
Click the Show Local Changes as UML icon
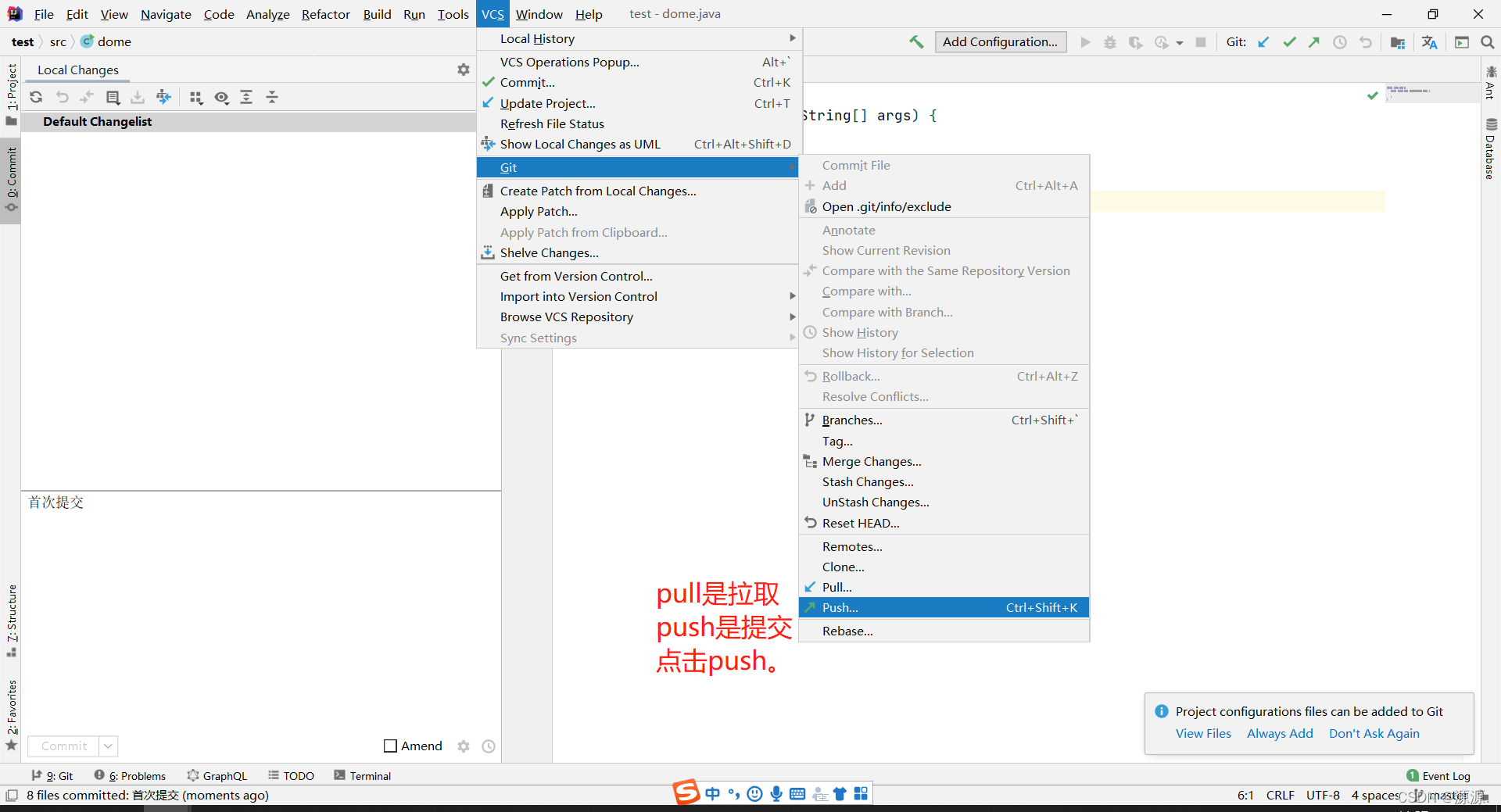point(163,97)
